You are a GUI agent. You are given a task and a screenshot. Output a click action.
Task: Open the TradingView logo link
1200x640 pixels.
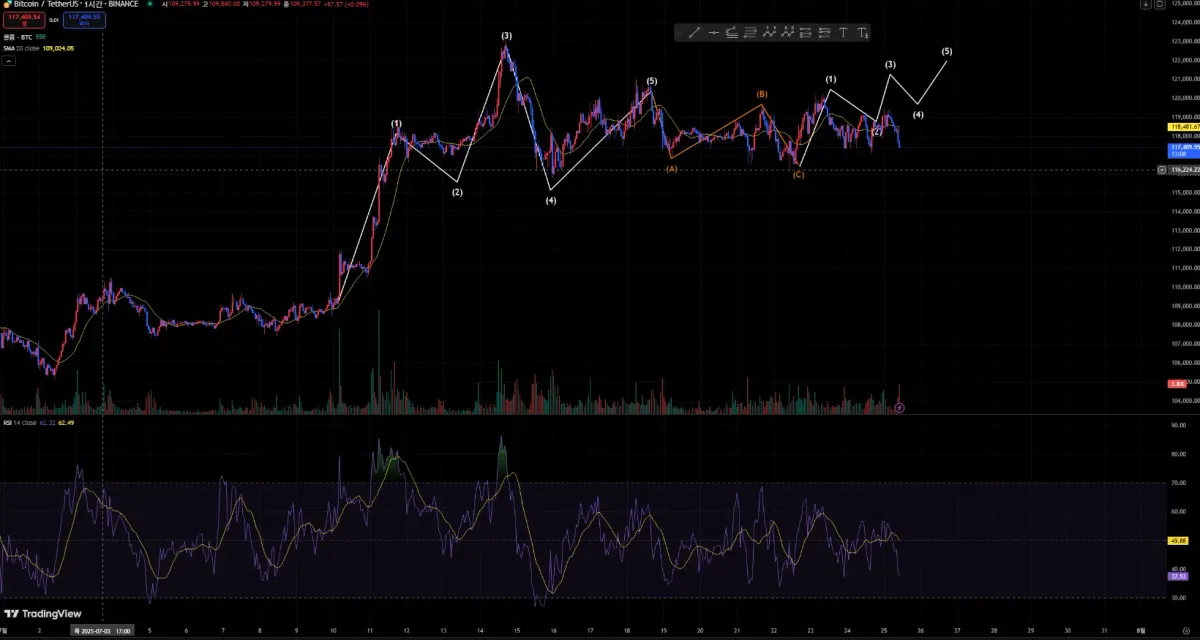click(x=43, y=614)
